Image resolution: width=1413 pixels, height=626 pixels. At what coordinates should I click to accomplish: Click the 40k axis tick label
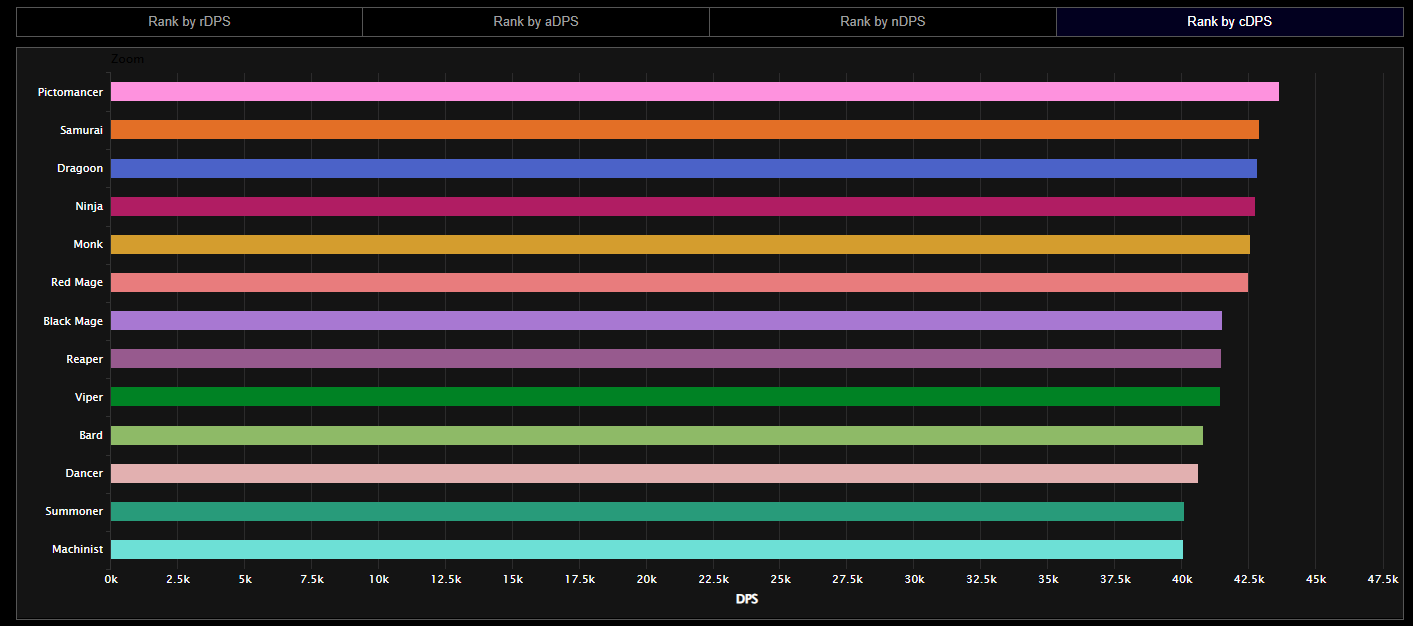1183,580
